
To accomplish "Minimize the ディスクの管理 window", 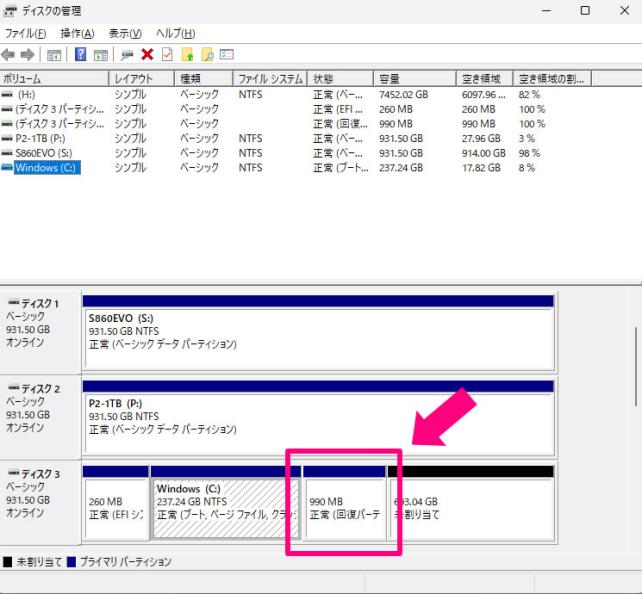I will pyautogui.click(x=546, y=11).
